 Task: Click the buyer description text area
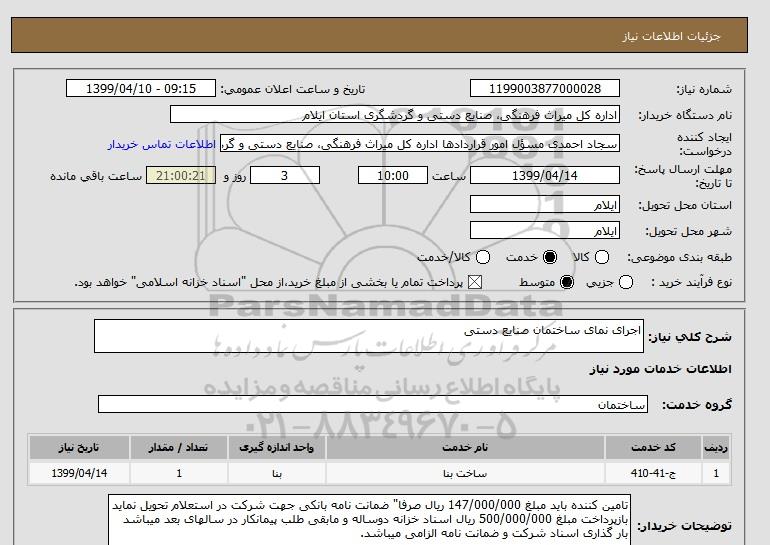369,520
